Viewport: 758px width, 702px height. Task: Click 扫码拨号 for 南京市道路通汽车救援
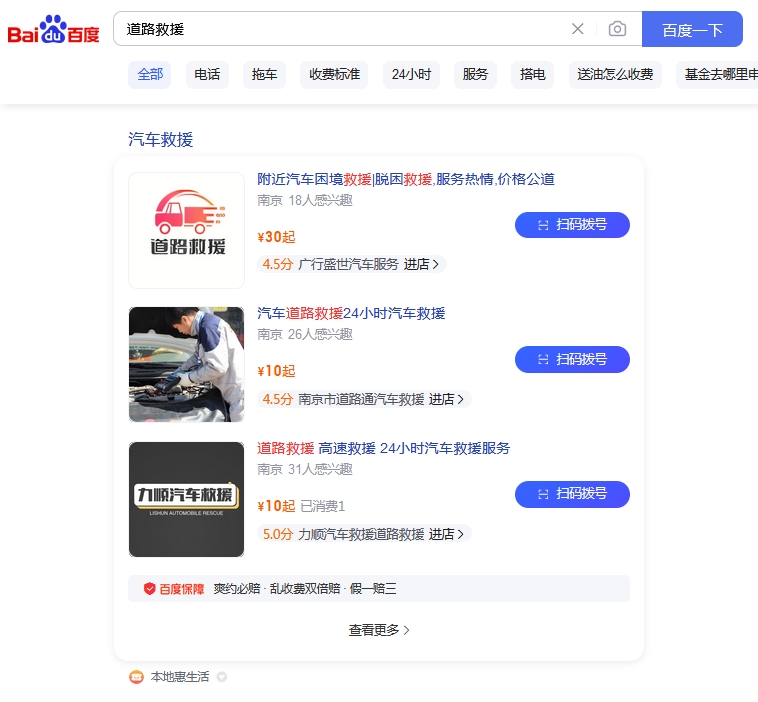pos(572,359)
